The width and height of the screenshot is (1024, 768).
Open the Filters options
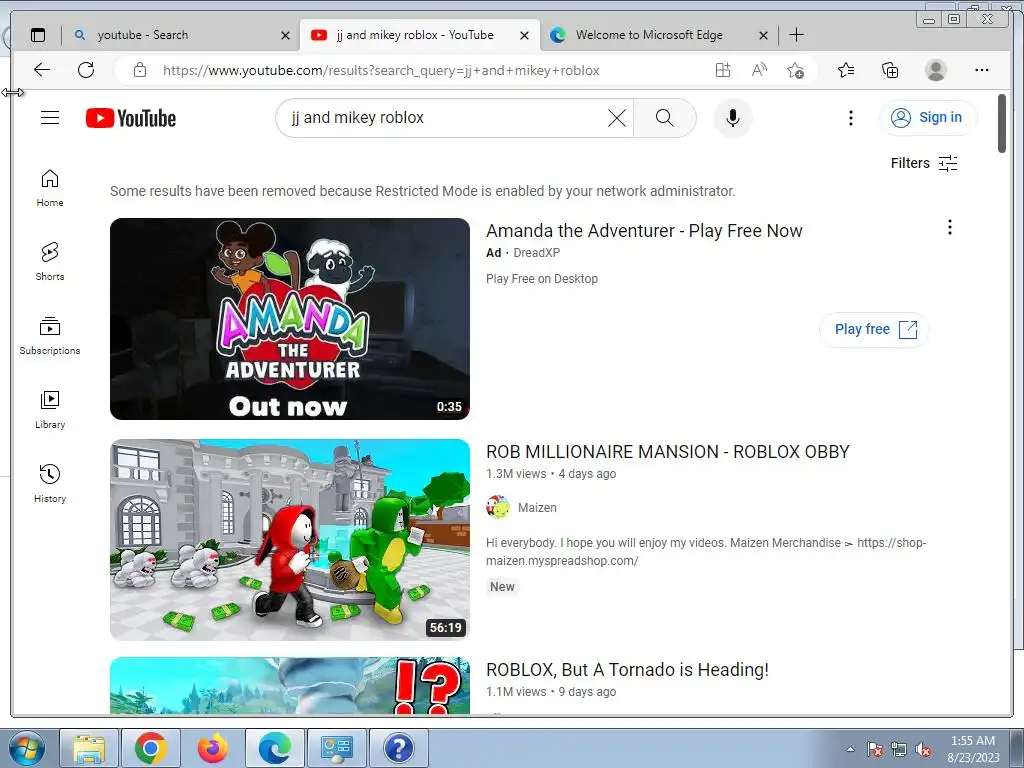pyautogui.click(x=924, y=163)
